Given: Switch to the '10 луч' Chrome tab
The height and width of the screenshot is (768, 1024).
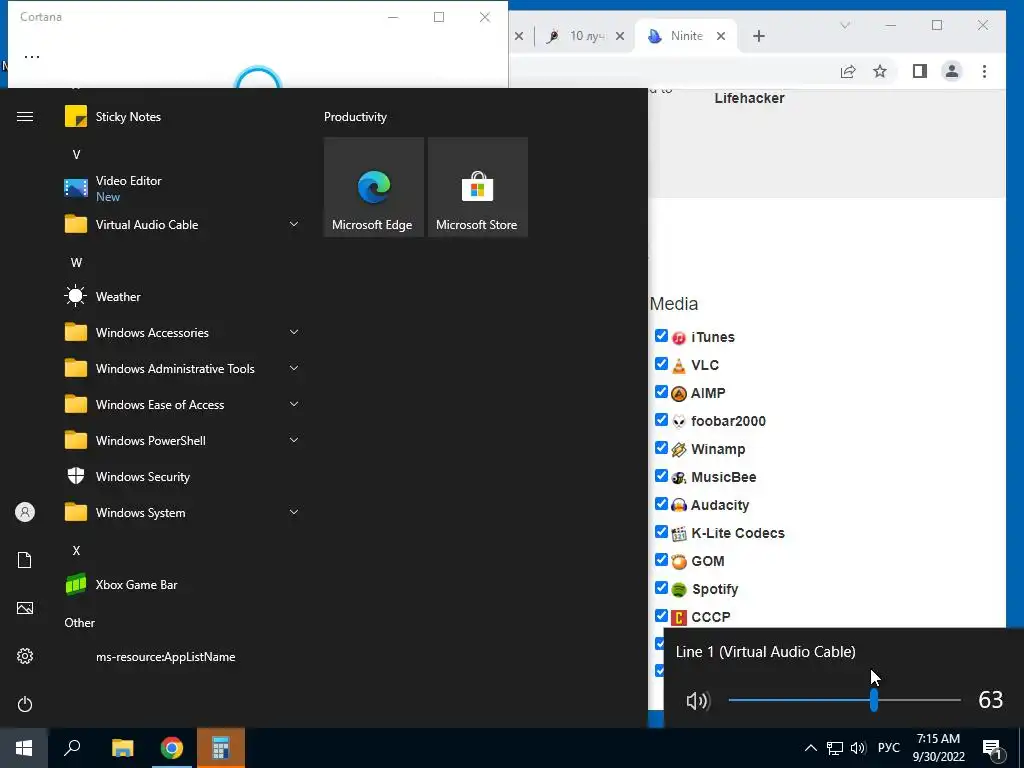Looking at the screenshot, I should point(583,36).
